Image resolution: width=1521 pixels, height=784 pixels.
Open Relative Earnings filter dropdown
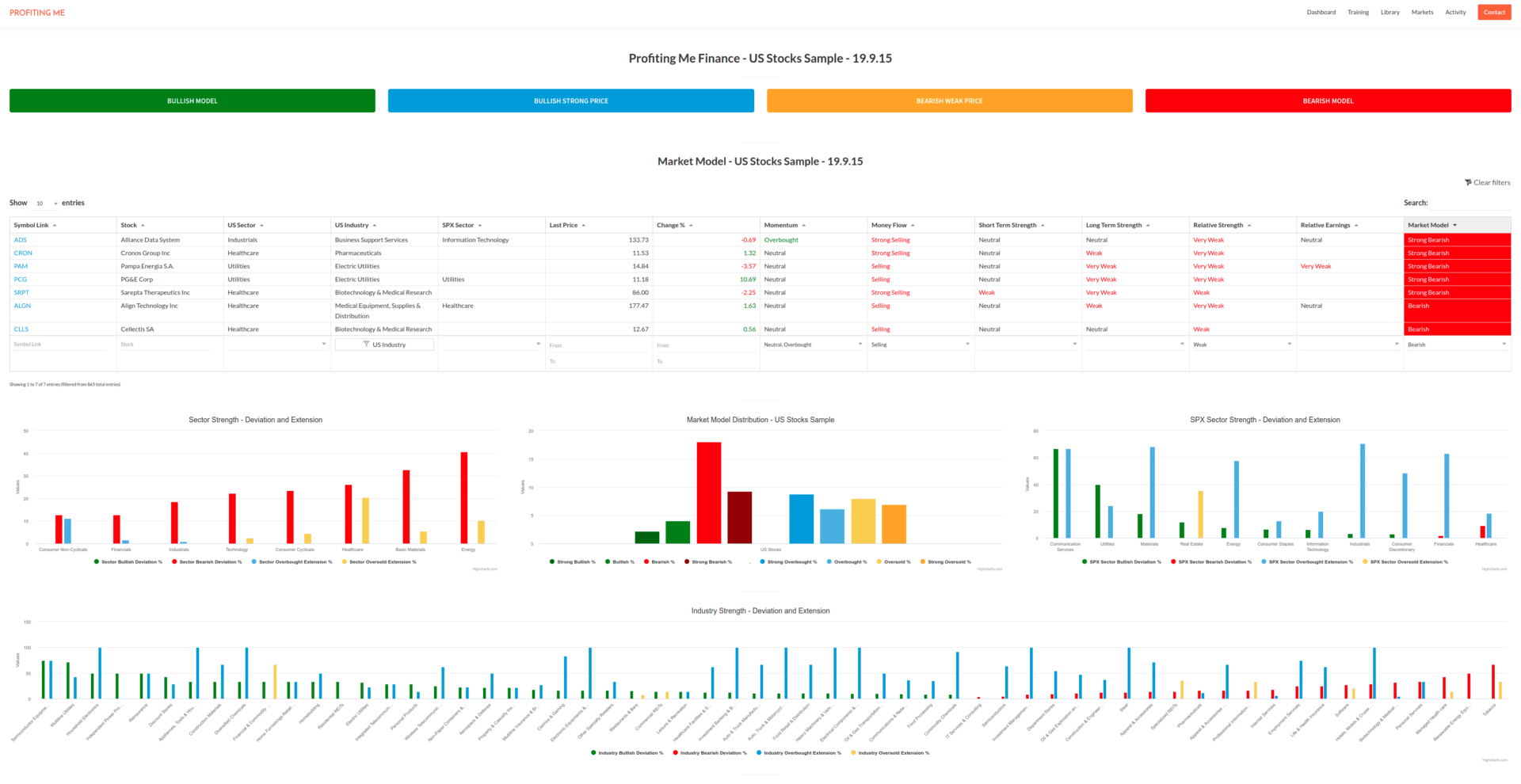coord(1350,344)
